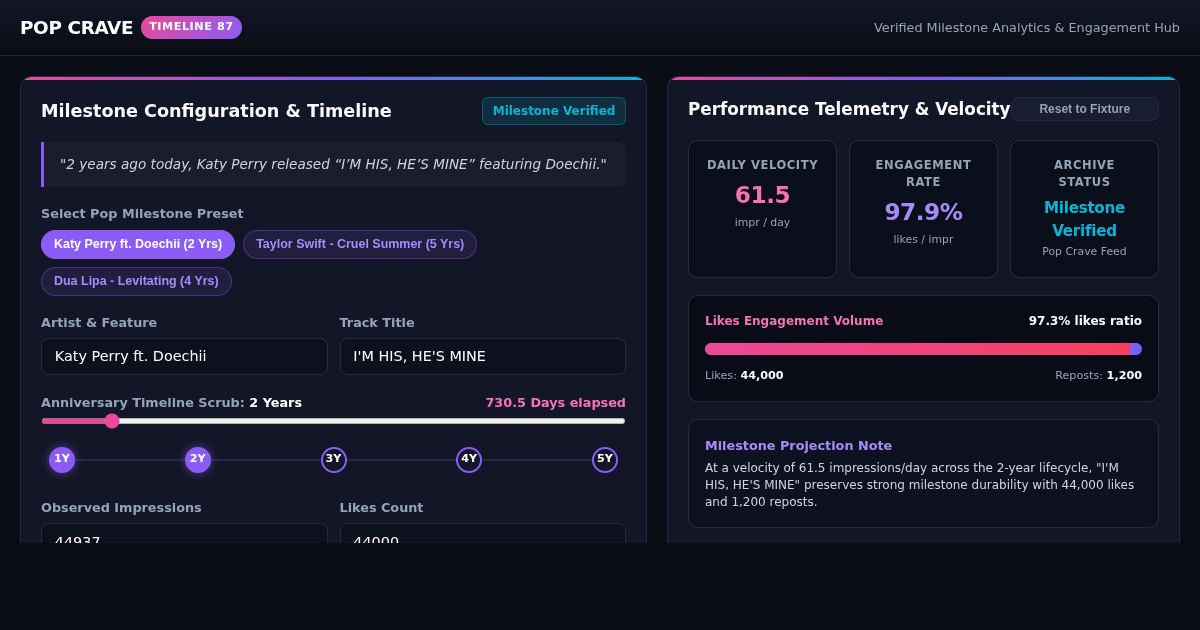Click Milestone Configuration & Timeline heading

[x=216, y=111]
